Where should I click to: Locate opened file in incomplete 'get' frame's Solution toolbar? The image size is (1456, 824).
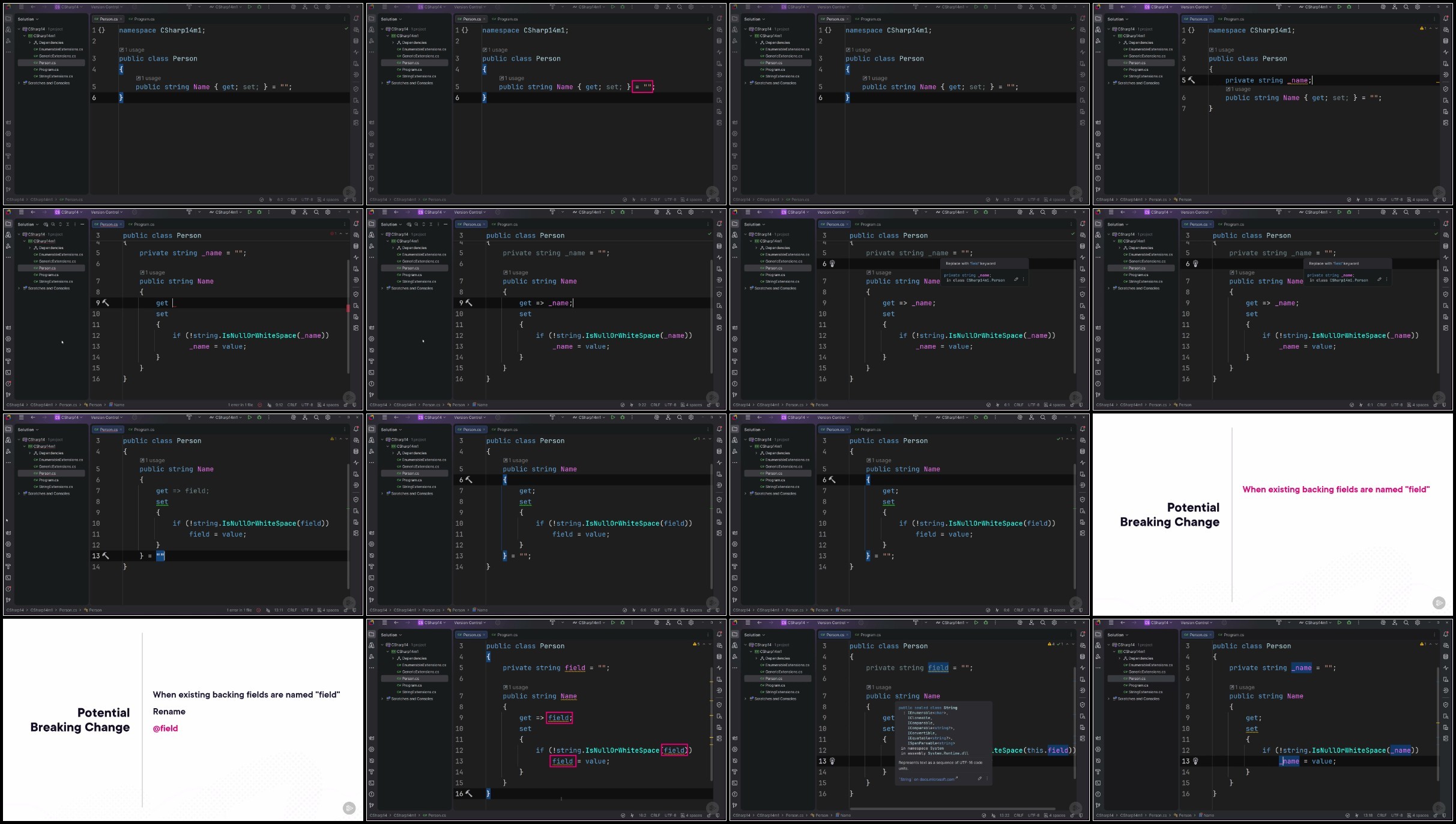(x=46, y=224)
